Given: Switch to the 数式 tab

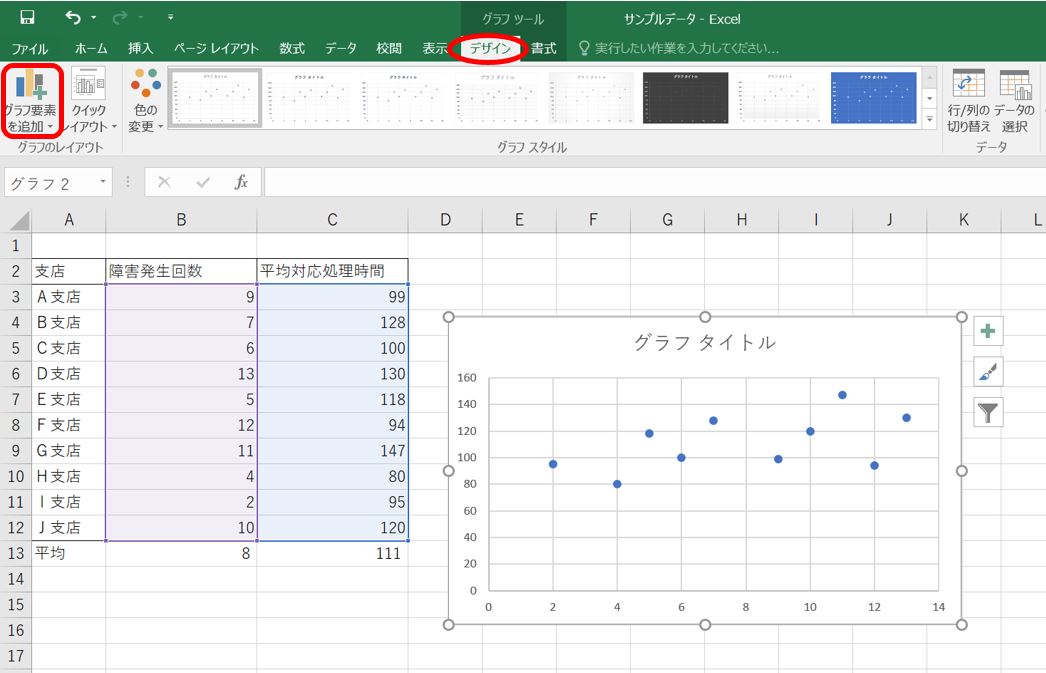Looking at the screenshot, I should click(292, 48).
